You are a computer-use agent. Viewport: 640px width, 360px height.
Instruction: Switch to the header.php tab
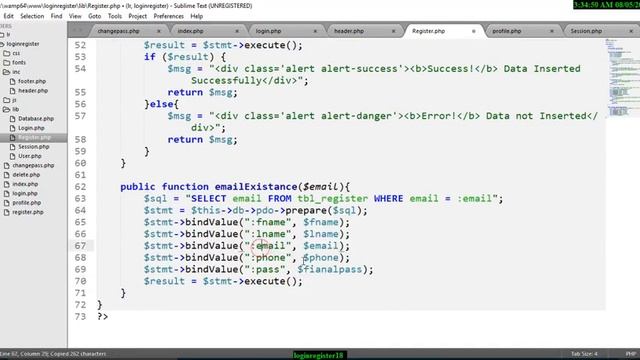click(349, 31)
